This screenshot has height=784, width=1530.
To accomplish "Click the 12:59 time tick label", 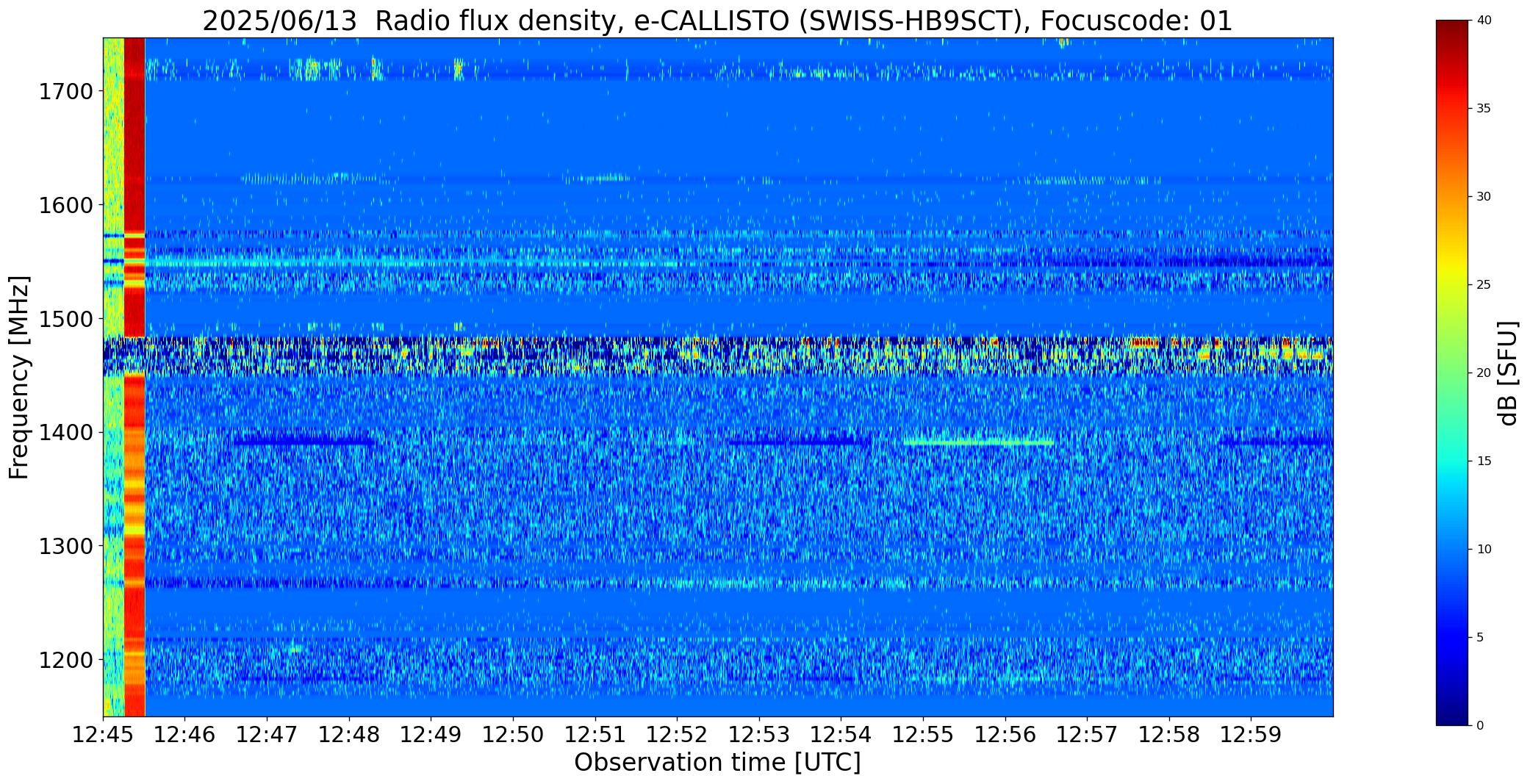I will (x=1251, y=734).
